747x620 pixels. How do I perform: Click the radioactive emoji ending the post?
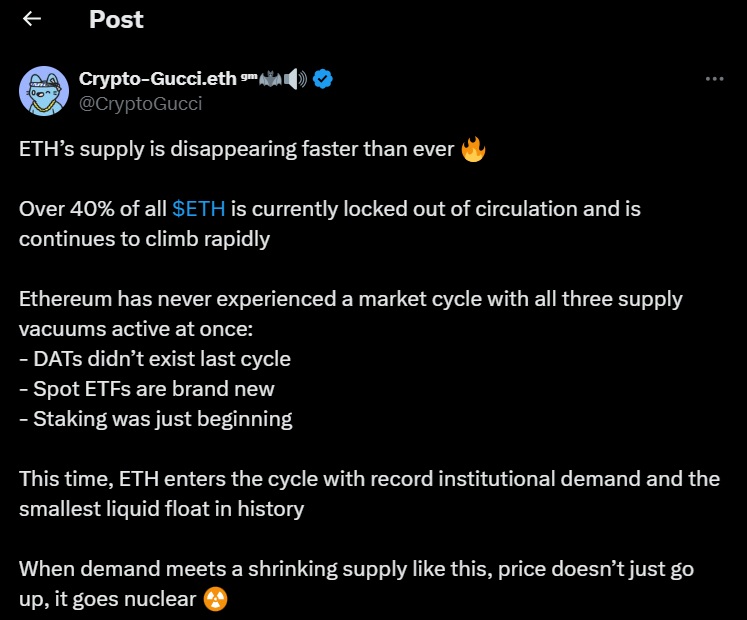coord(214,598)
